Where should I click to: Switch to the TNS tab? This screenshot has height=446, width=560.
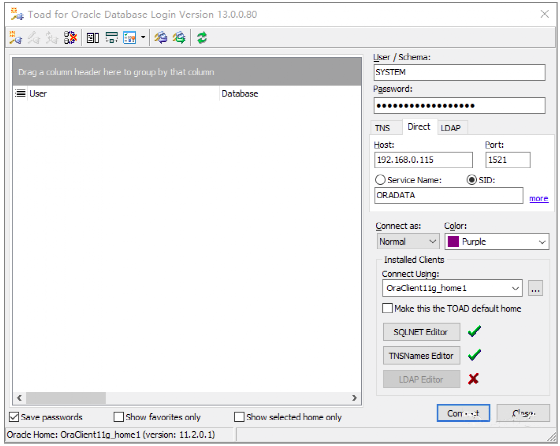coord(382,128)
